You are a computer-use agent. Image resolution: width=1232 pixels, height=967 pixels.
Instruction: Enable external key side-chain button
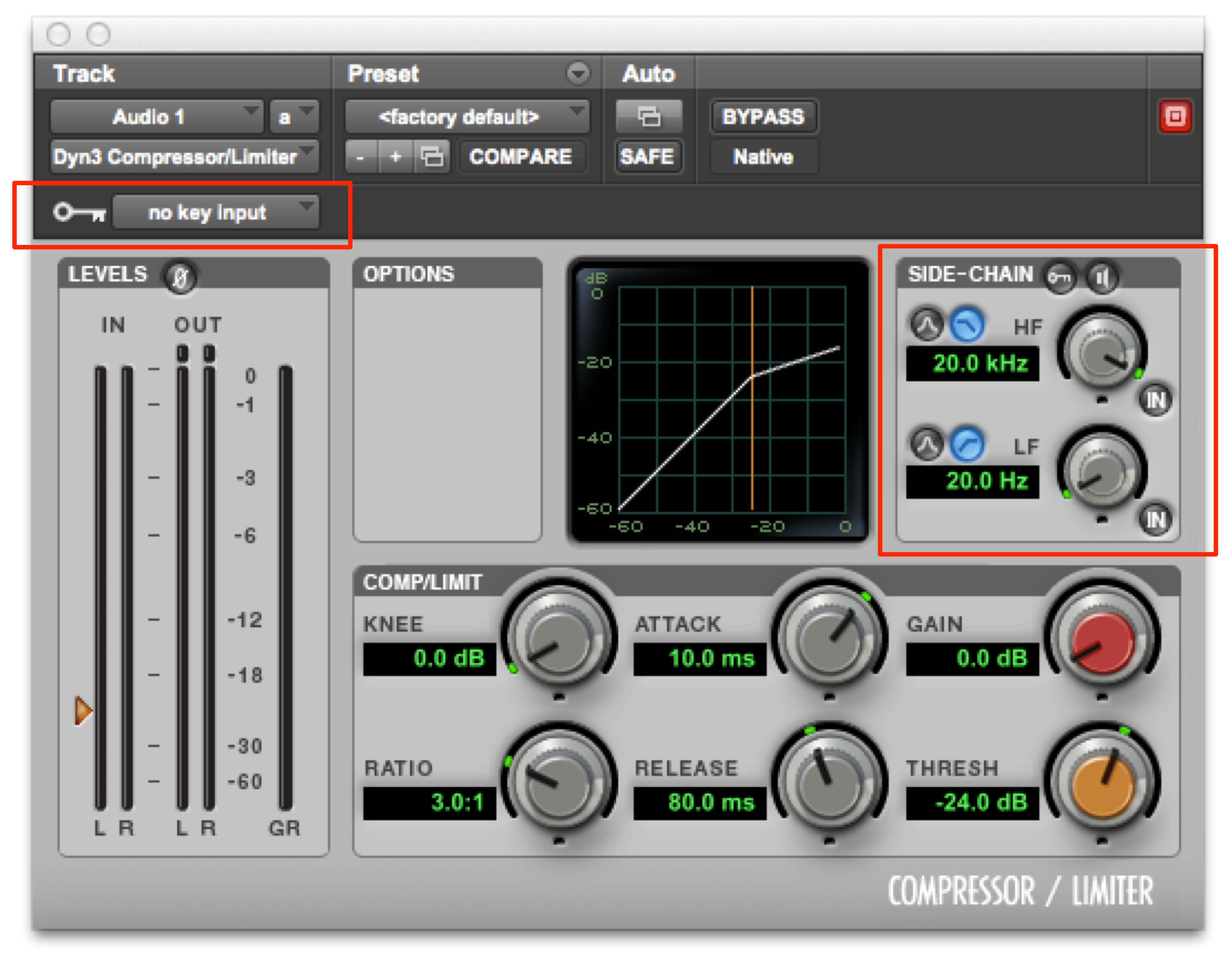[x=1059, y=277]
